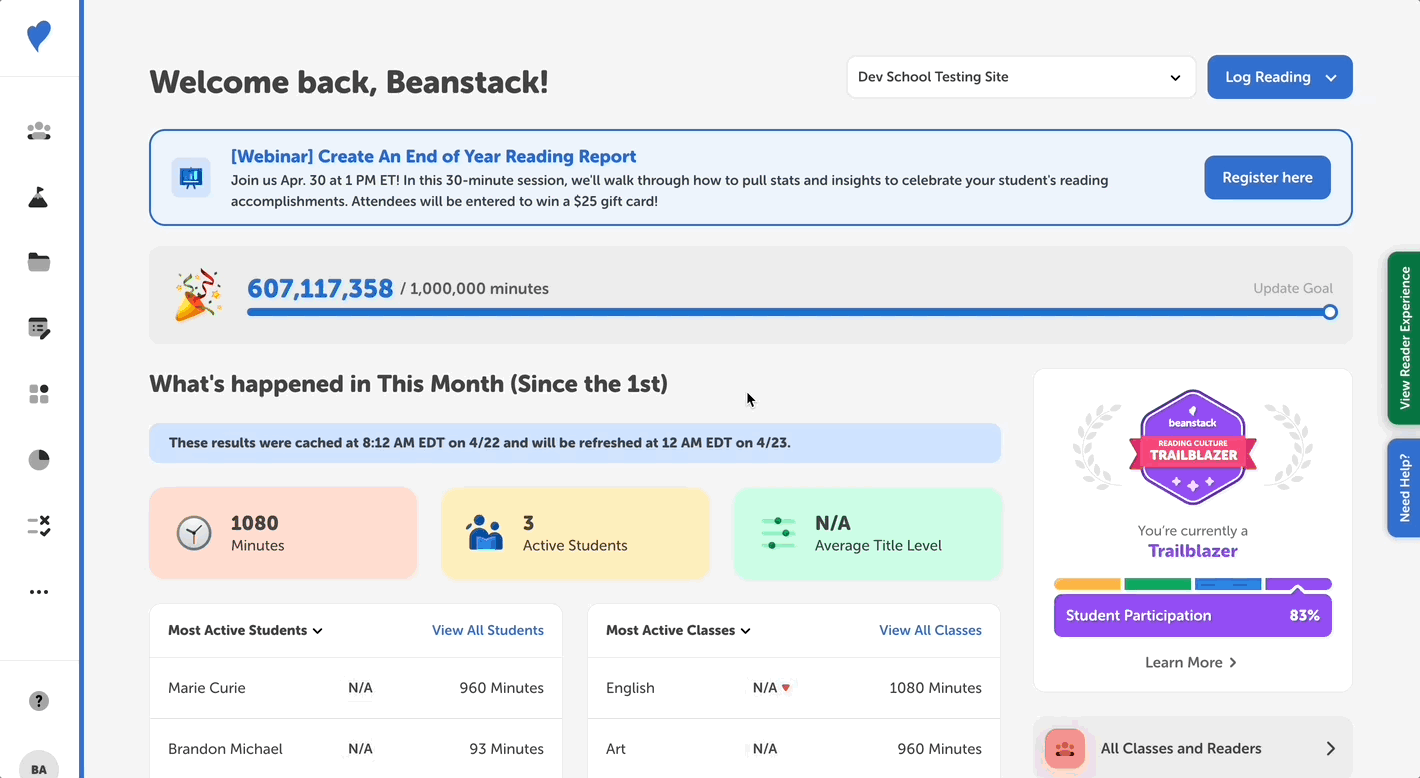The height and width of the screenshot is (778, 1420).
Task: Open All Classes and Readers panel
Action: [1192, 747]
